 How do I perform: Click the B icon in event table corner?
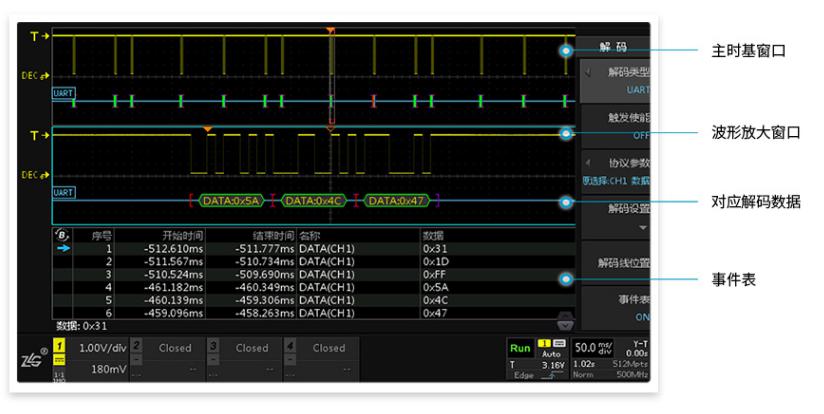[x=62, y=235]
